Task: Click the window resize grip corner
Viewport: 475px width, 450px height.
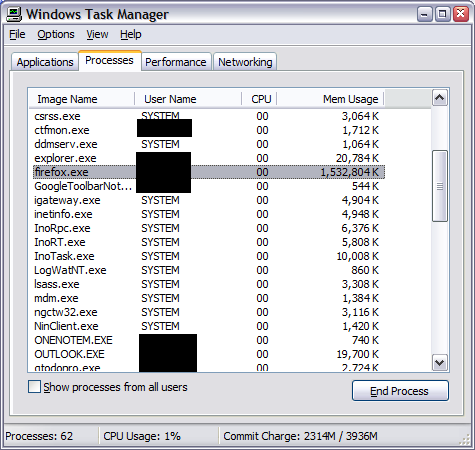Action: (465, 440)
